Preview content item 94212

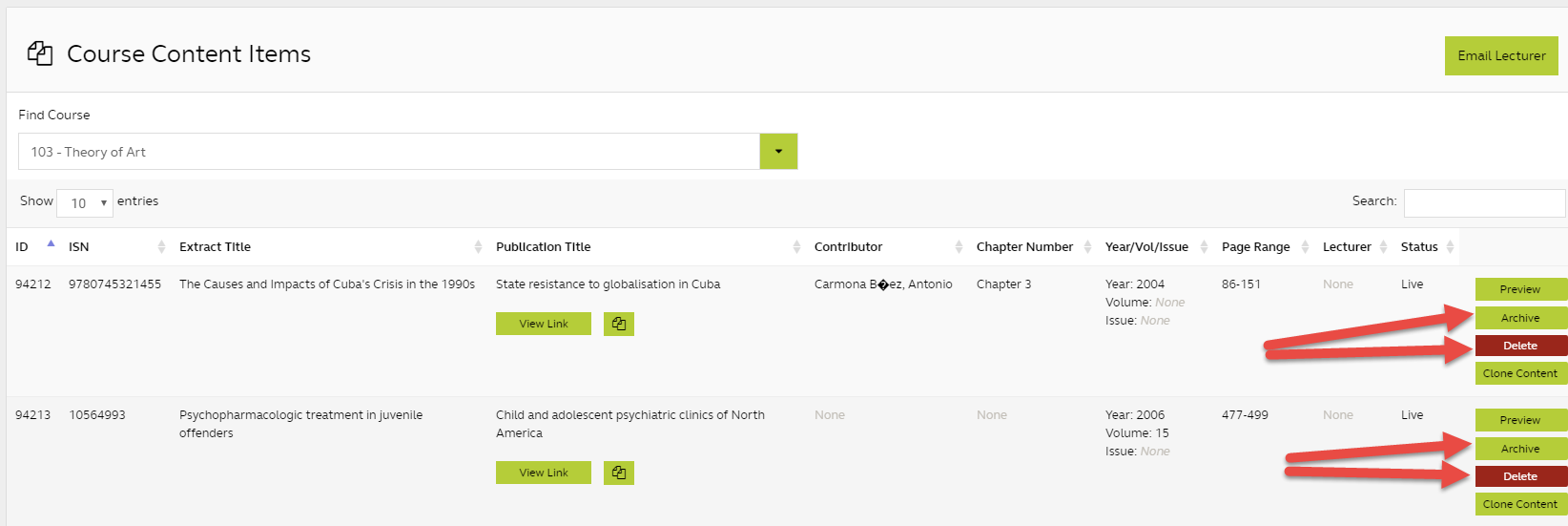coord(1520,289)
